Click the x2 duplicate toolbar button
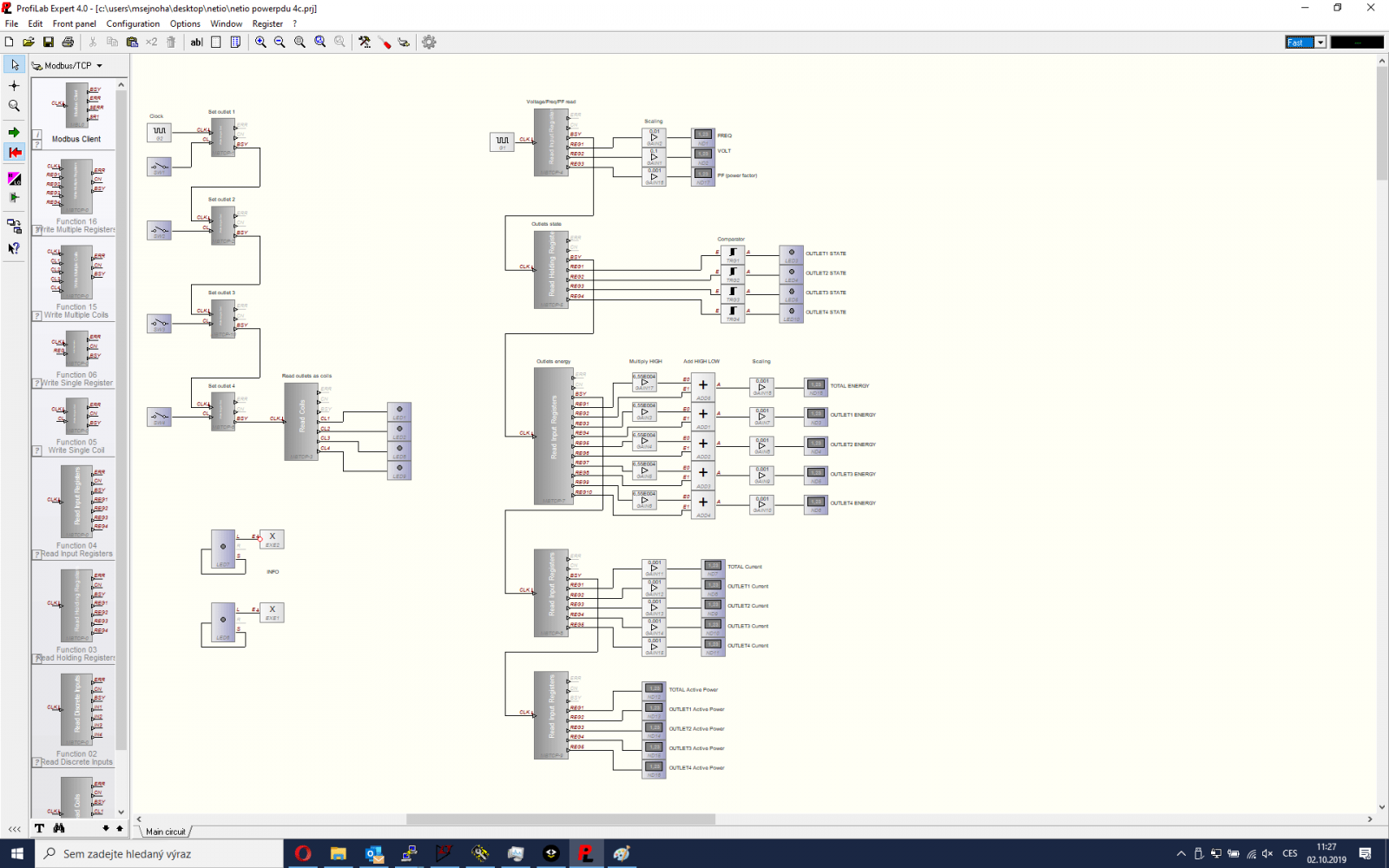 (x=152, y=42)
